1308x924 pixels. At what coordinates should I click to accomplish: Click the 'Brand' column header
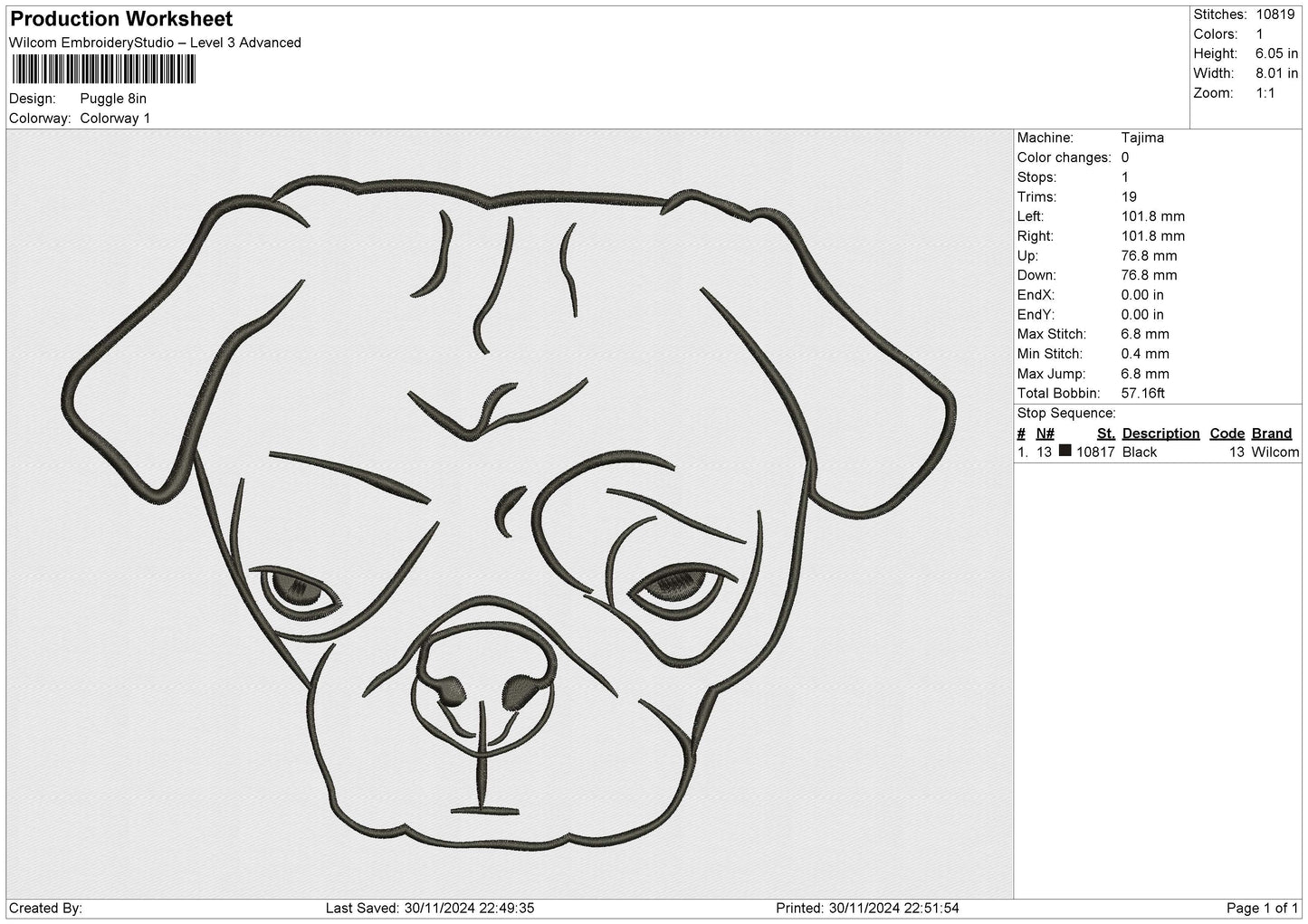pyautogui.click(x=1272, y=433)
